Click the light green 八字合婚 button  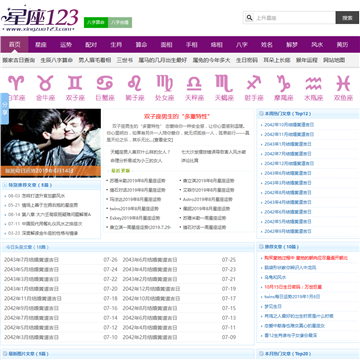click(x=120, y=22)
